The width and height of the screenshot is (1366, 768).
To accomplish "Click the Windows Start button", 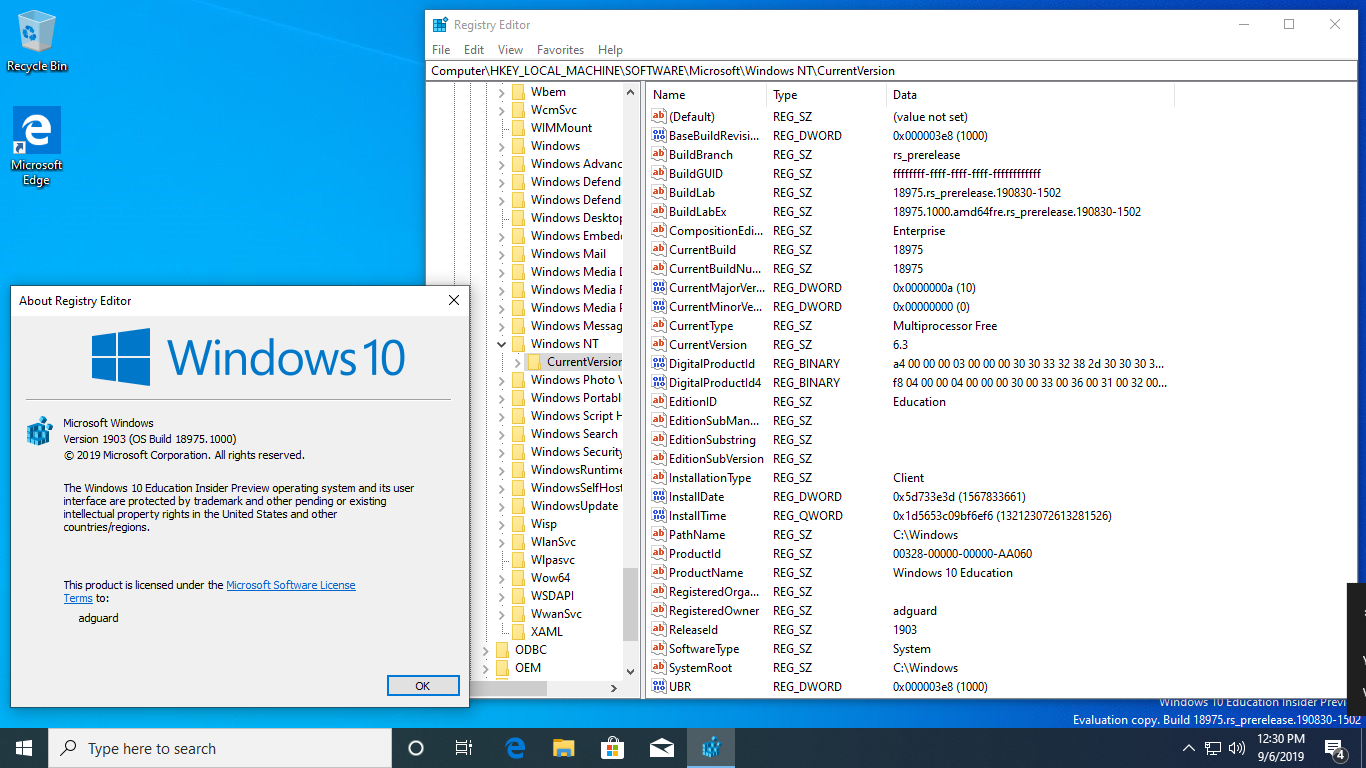I will click(x=24, y=748).
